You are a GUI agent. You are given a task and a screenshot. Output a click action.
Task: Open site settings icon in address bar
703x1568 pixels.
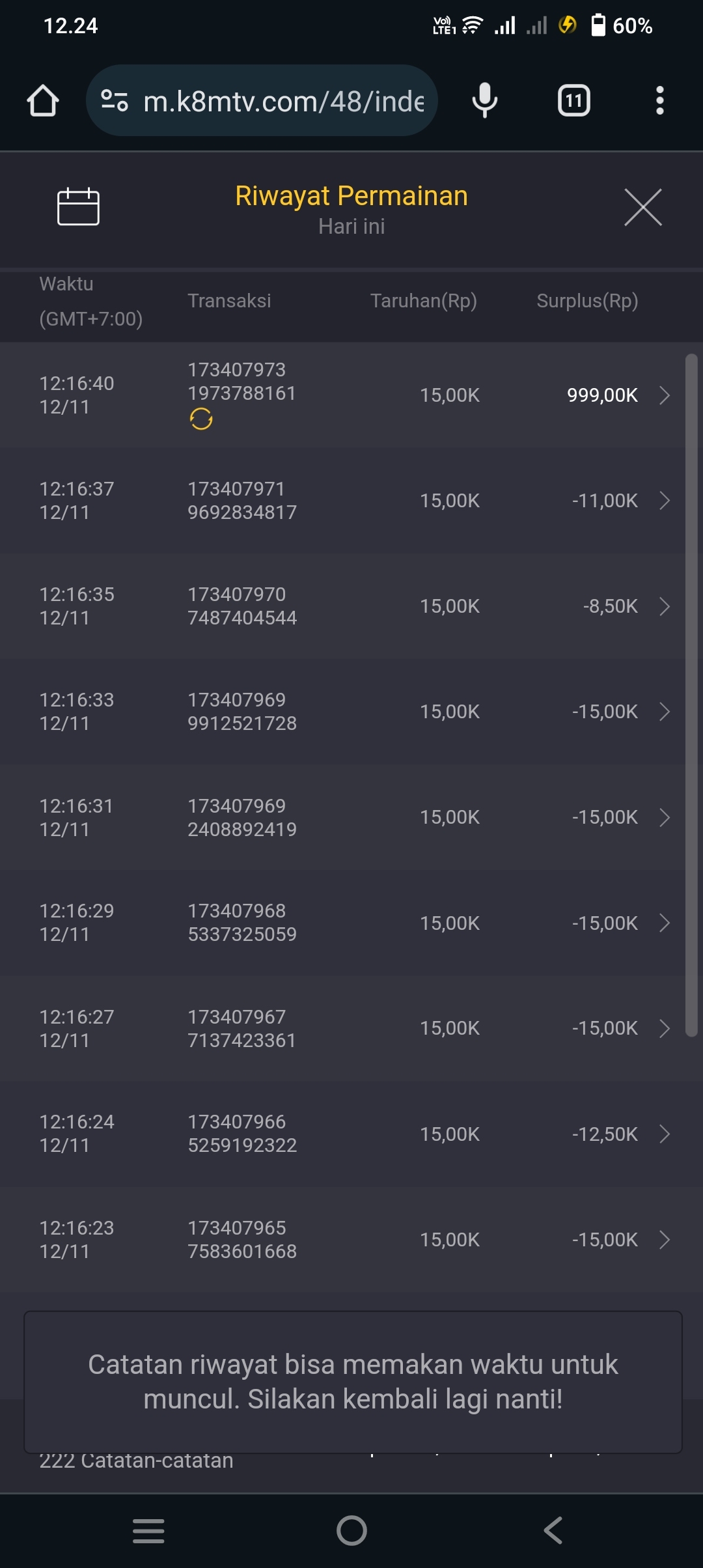tap(115, 101)
